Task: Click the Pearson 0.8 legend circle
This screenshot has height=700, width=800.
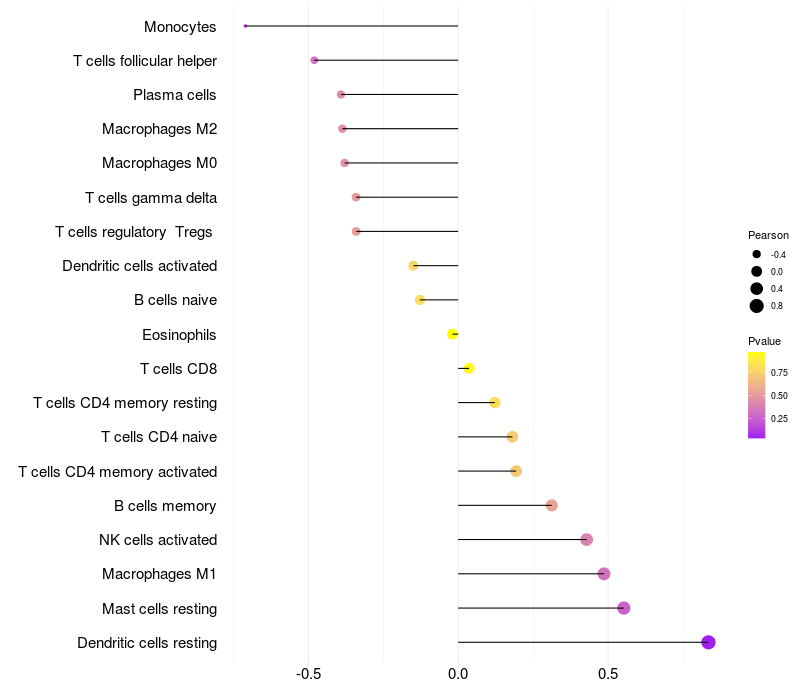Action: point(757,306)
